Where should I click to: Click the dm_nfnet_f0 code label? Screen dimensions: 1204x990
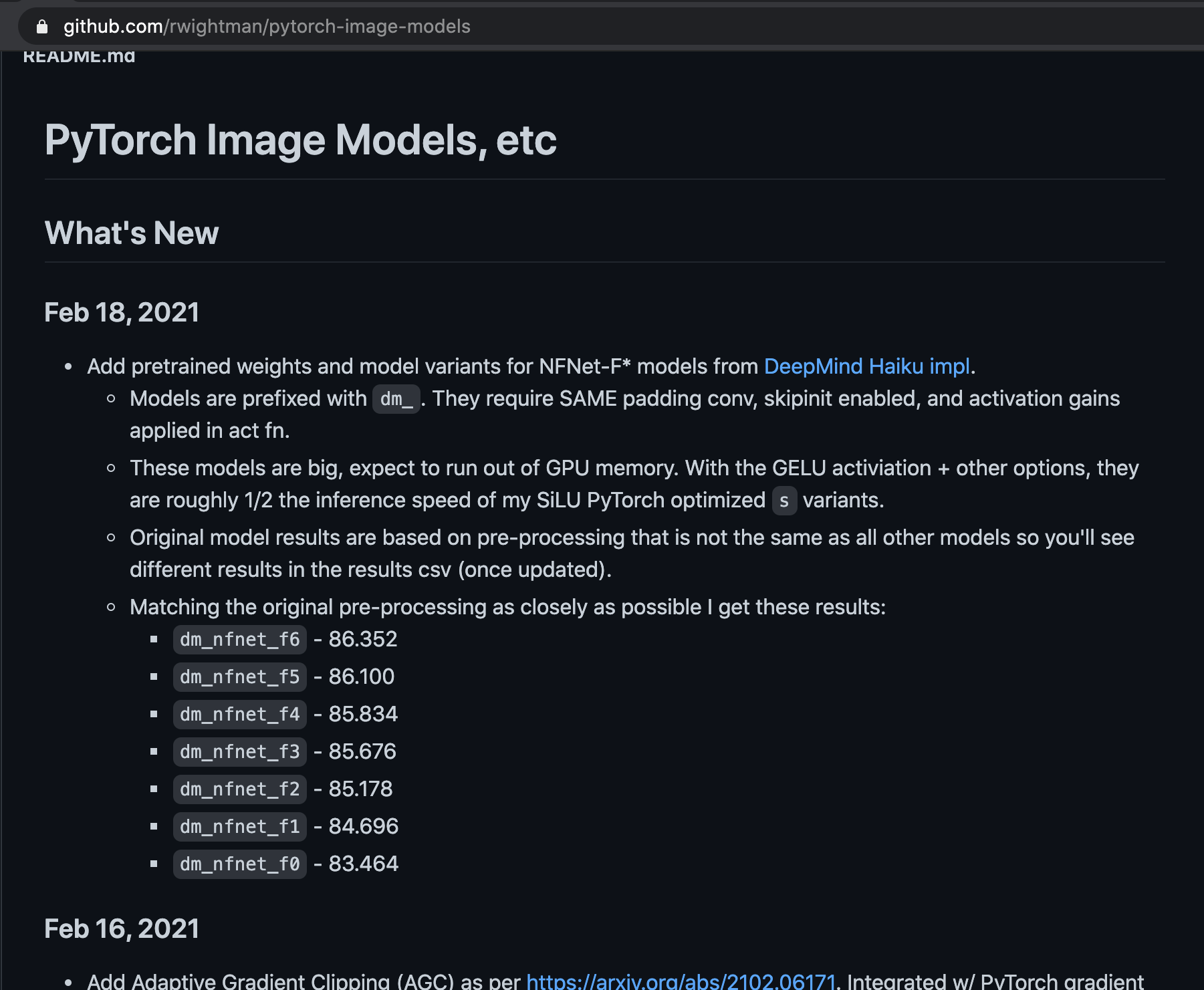point(240,864)
